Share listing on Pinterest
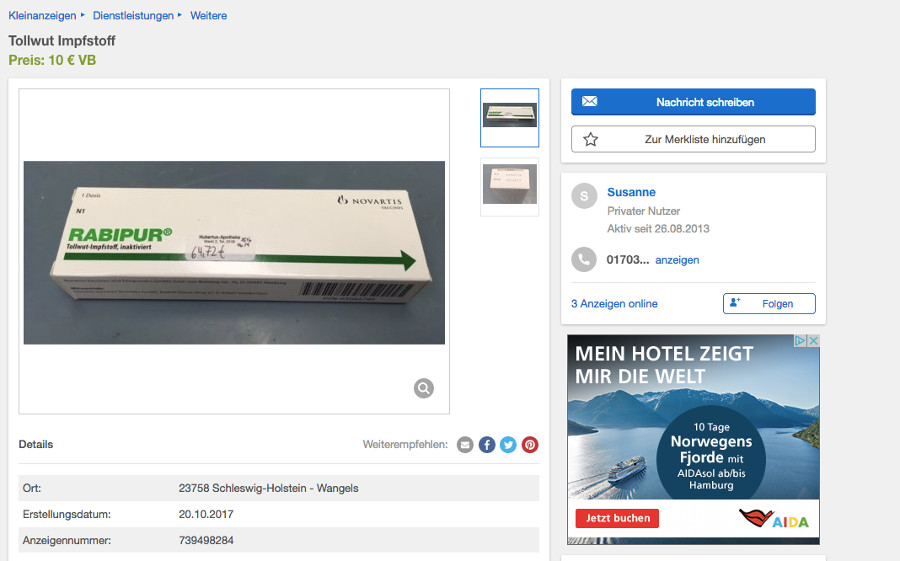Image resolution: width=900 pixels, height=561 pixels. (x=530, y=445)
